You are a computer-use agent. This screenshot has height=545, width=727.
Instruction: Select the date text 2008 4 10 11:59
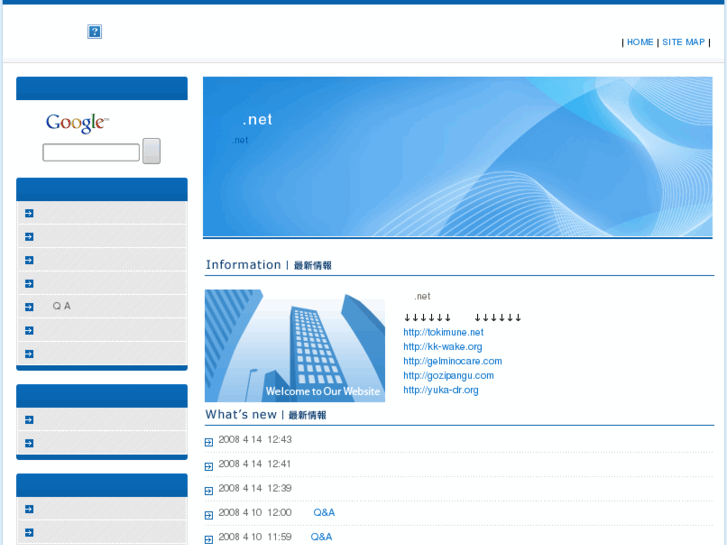[x=255, y=537]
